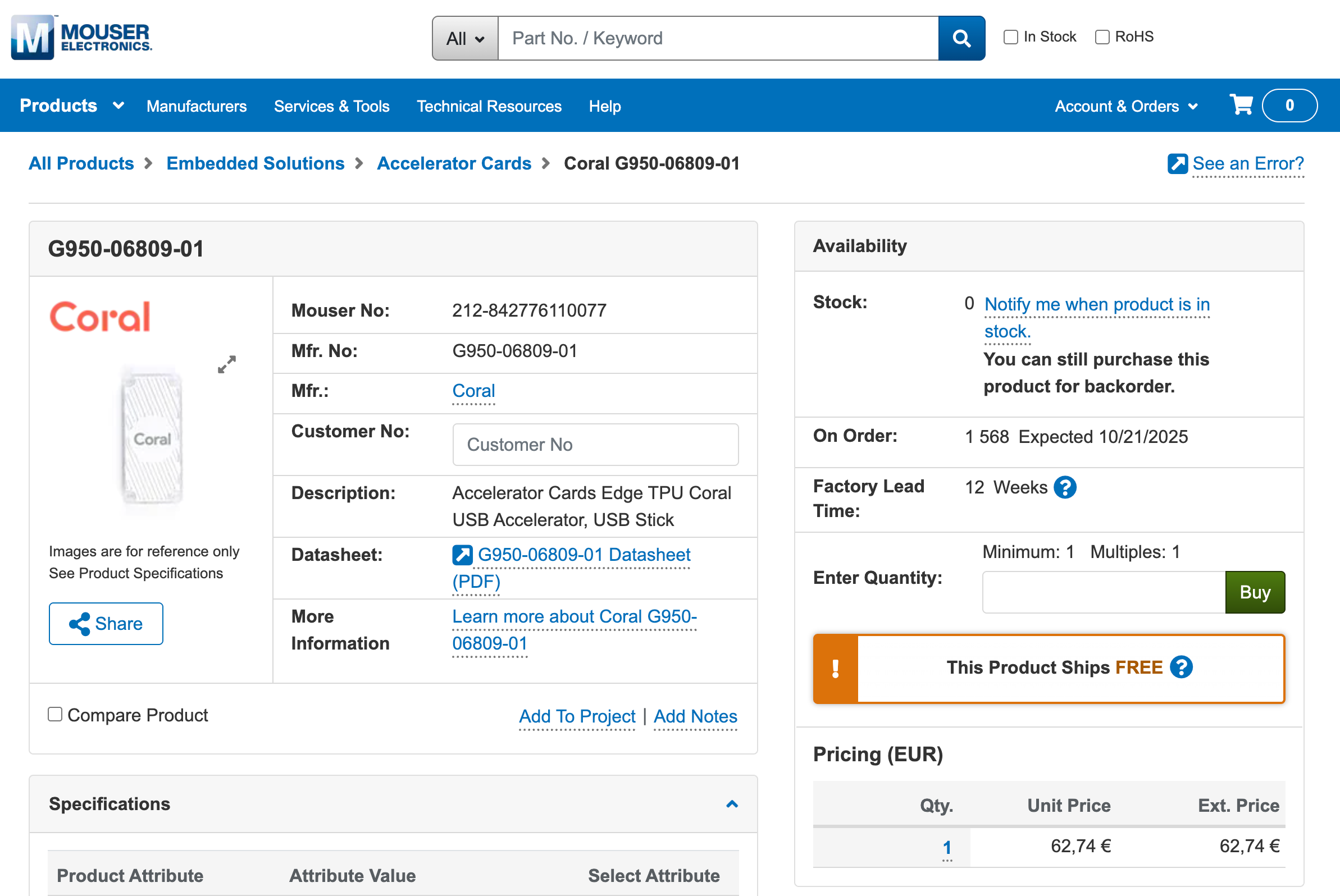The height and width of the screenshot is (896, 1340).
Task: Click the magnifier search button
Action: (961, 38)
